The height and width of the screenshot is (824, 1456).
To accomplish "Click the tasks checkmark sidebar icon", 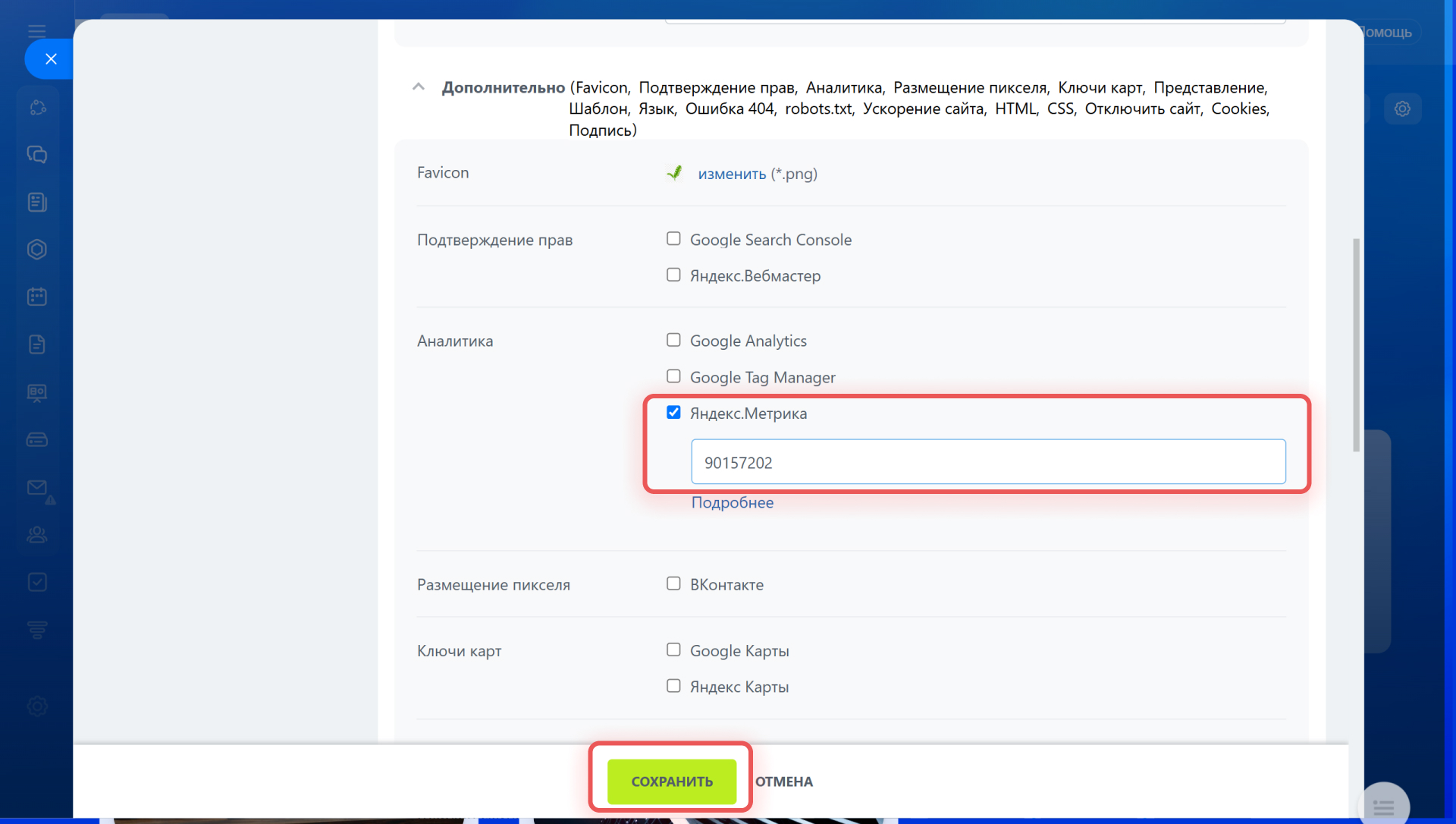I will (x=36, y=582).
